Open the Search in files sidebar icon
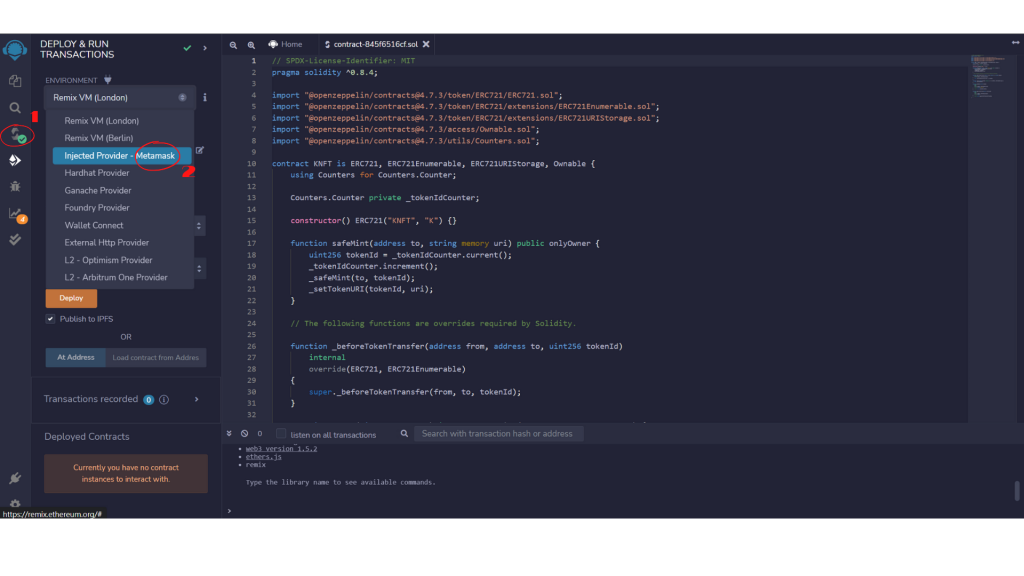This screenshot has height=576, width=1024. (x=15, y=108)
